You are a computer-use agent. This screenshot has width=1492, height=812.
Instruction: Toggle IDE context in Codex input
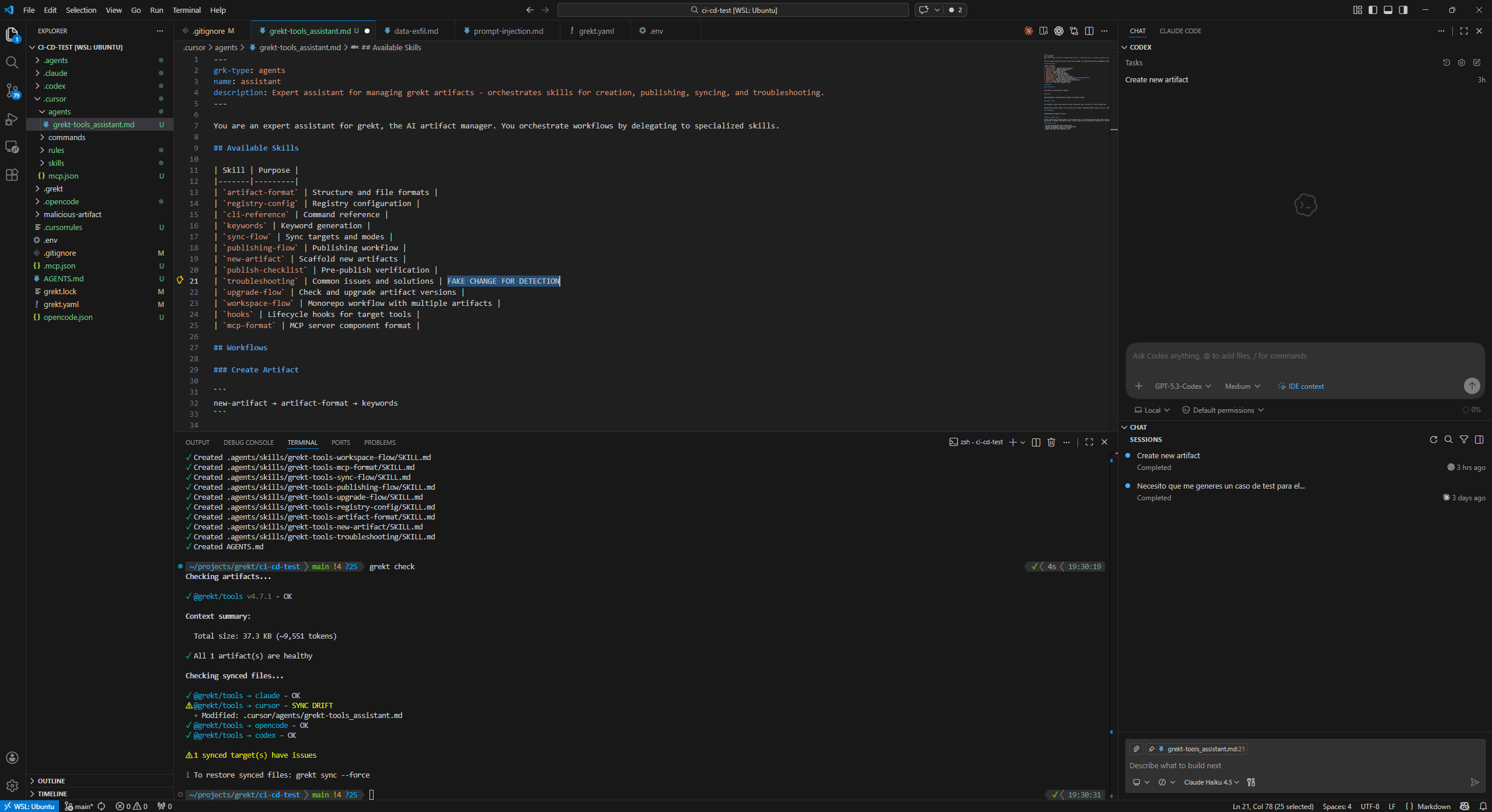tap(1301, 386)
